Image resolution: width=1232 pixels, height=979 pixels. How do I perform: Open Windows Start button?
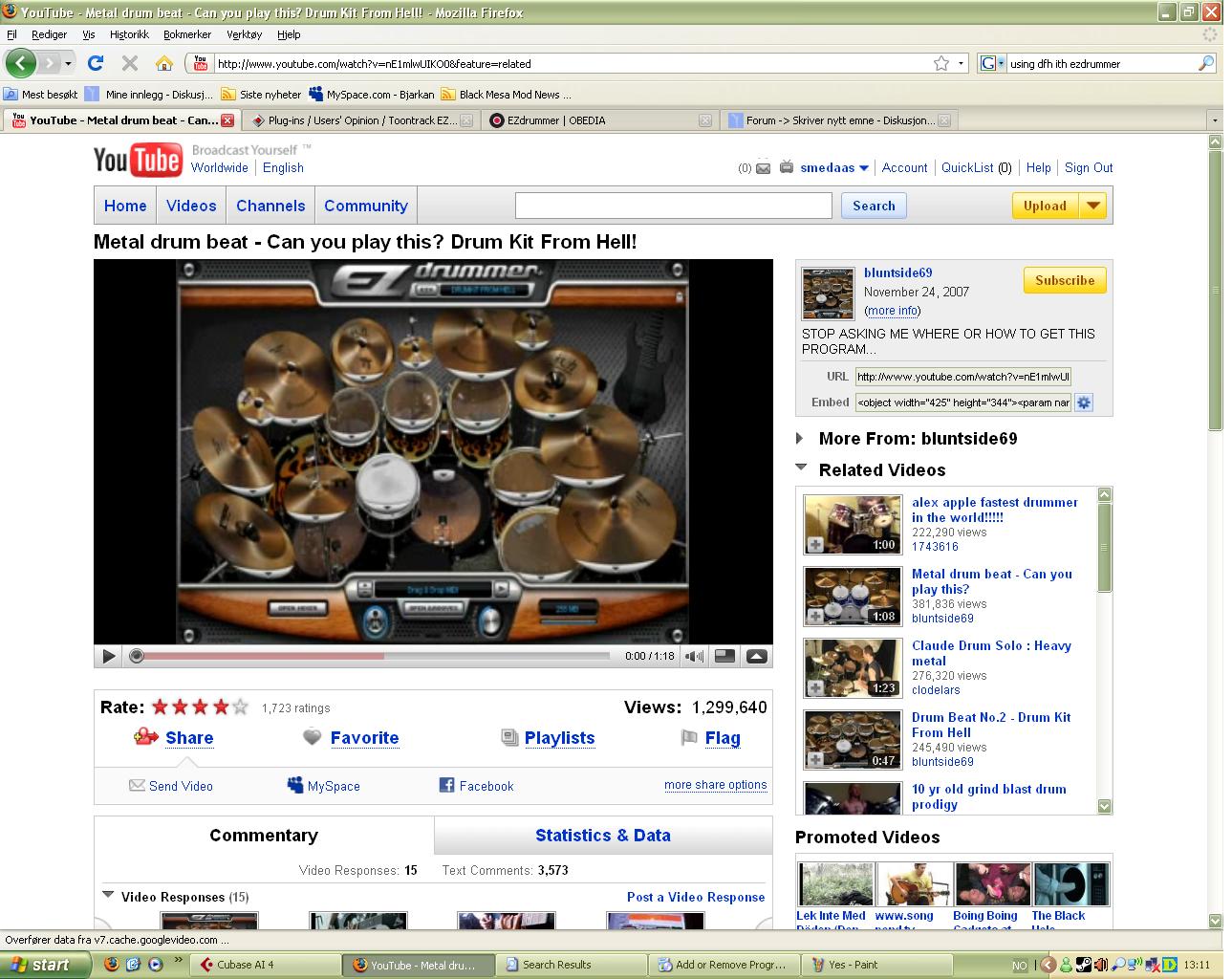coord(45,965)
